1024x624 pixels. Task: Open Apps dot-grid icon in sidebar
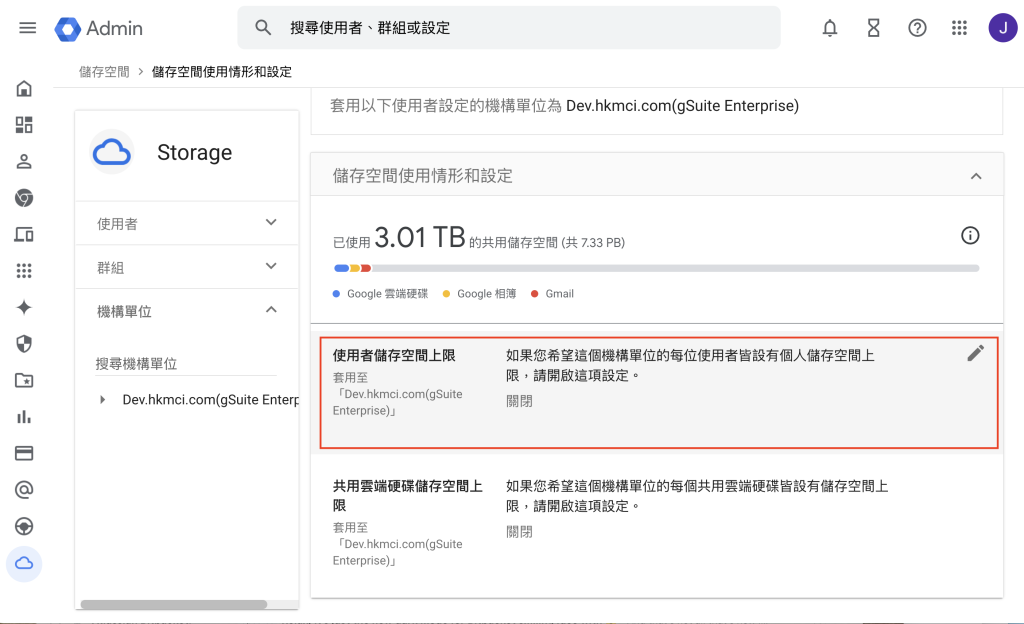tap(24, 271)
